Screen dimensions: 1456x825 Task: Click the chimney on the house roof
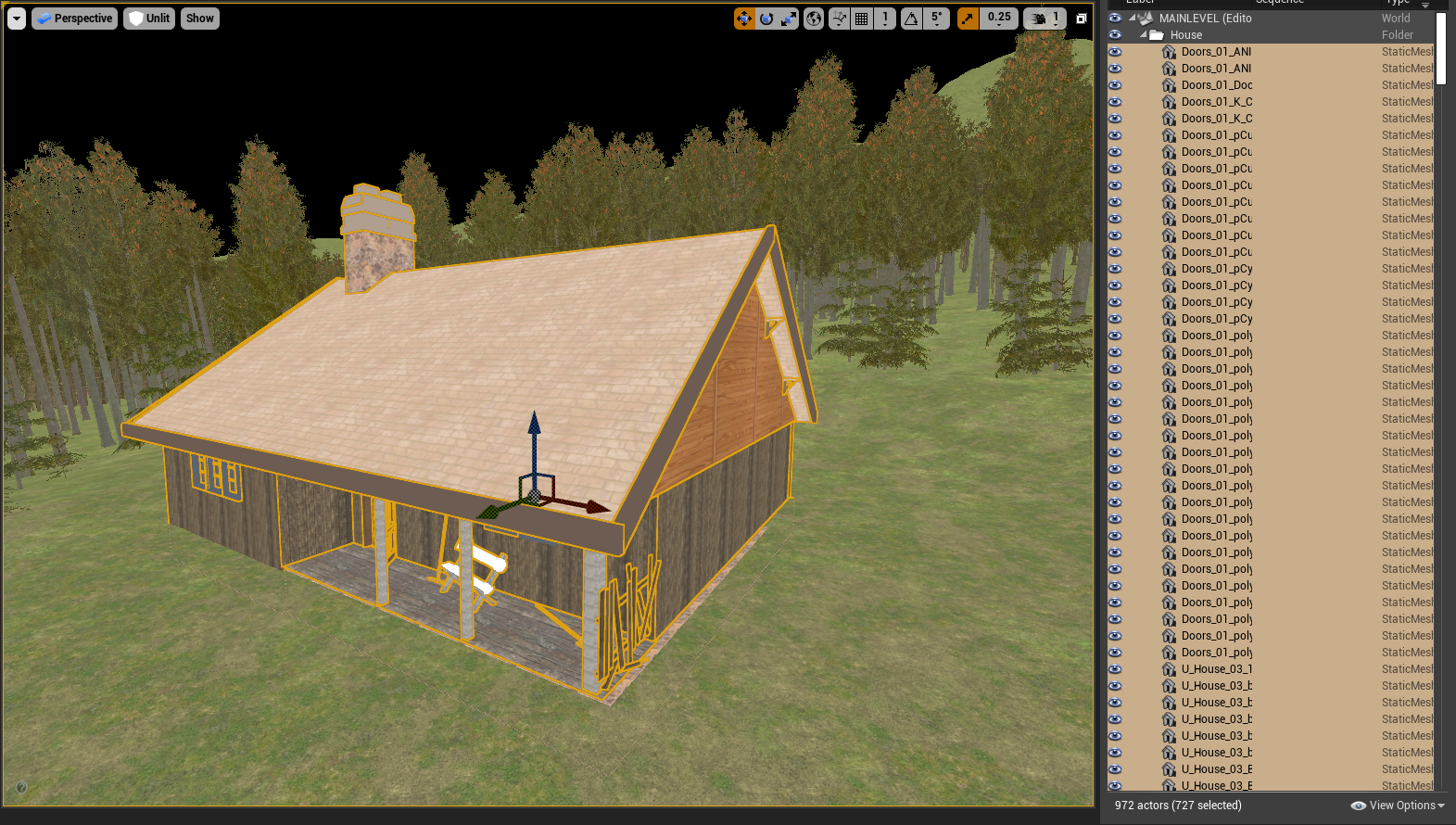(377, 238)
